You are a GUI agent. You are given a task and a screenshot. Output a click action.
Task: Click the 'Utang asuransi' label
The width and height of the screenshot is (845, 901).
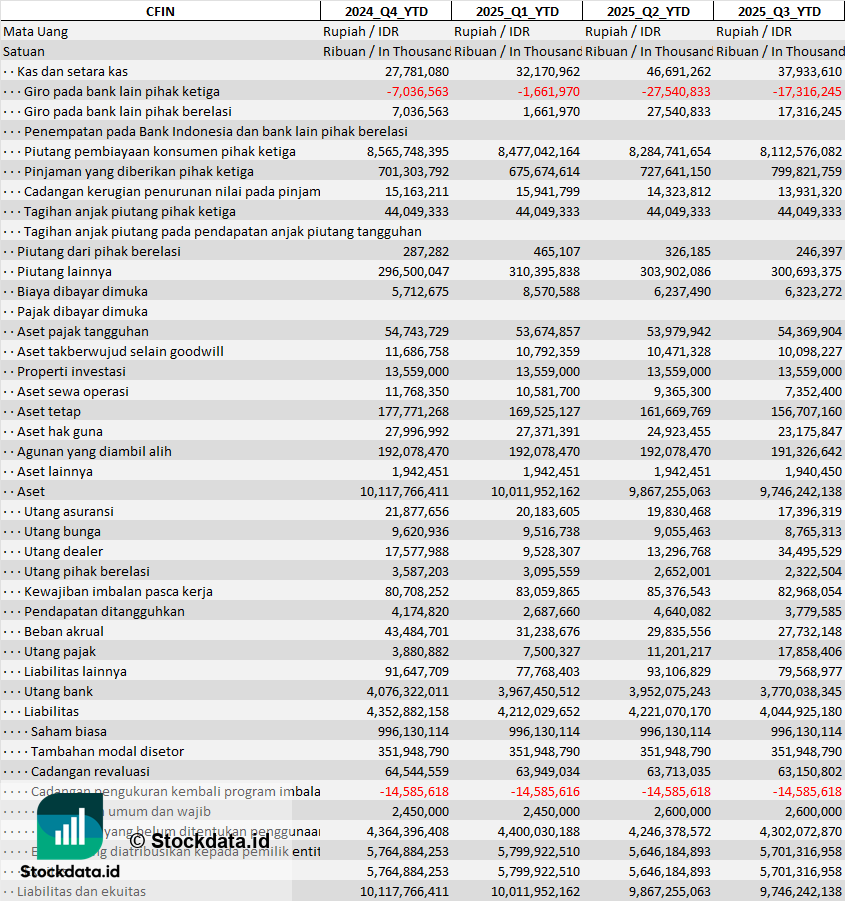click(x=69, y=511)
